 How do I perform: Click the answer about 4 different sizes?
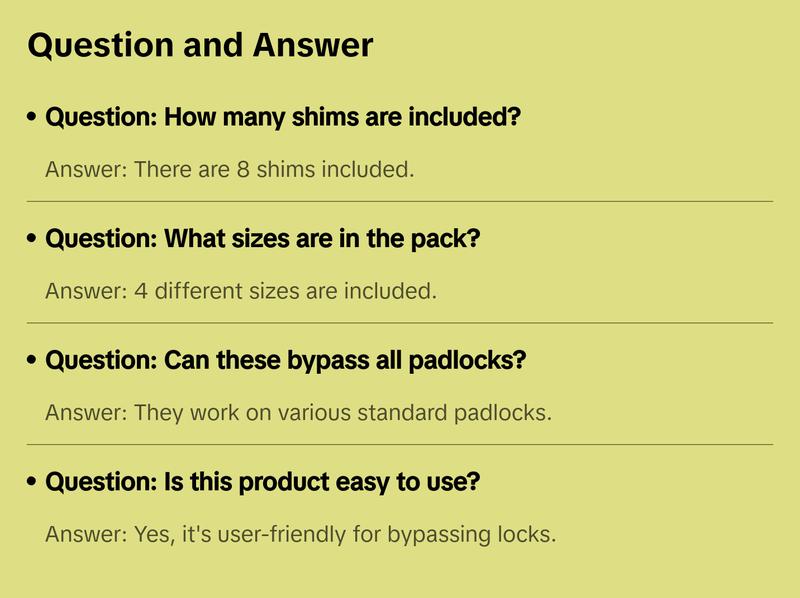(241, 291)
